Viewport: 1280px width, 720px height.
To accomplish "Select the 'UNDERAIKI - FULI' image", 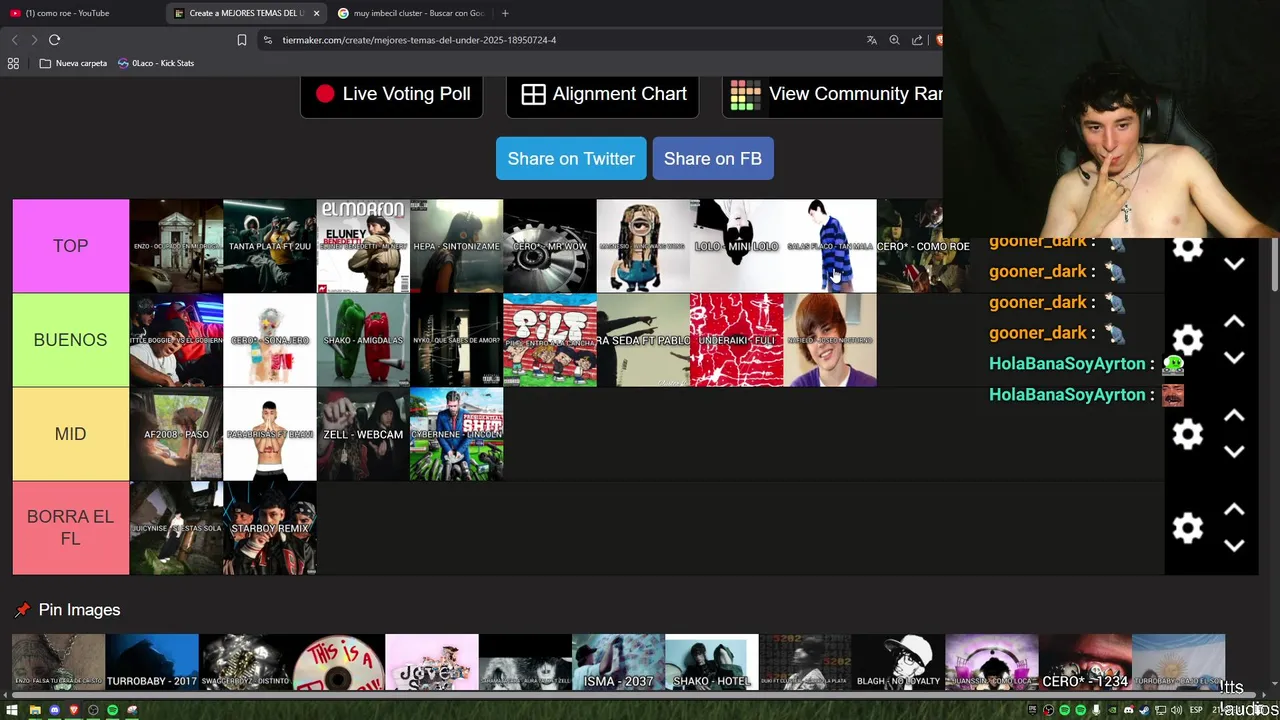I will tap(737, 340).
